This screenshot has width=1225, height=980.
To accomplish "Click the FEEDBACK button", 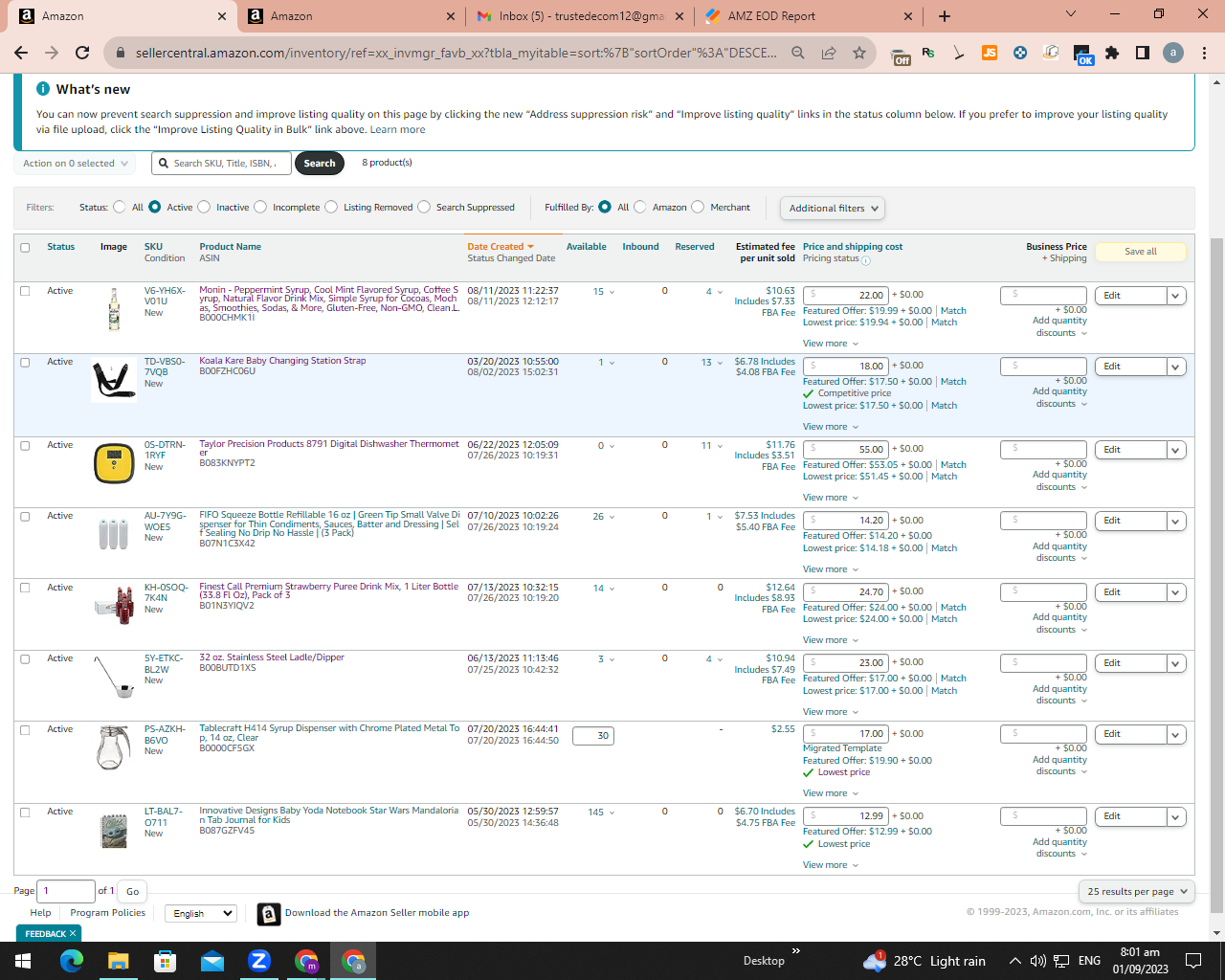I will click(x=50, y=934).
